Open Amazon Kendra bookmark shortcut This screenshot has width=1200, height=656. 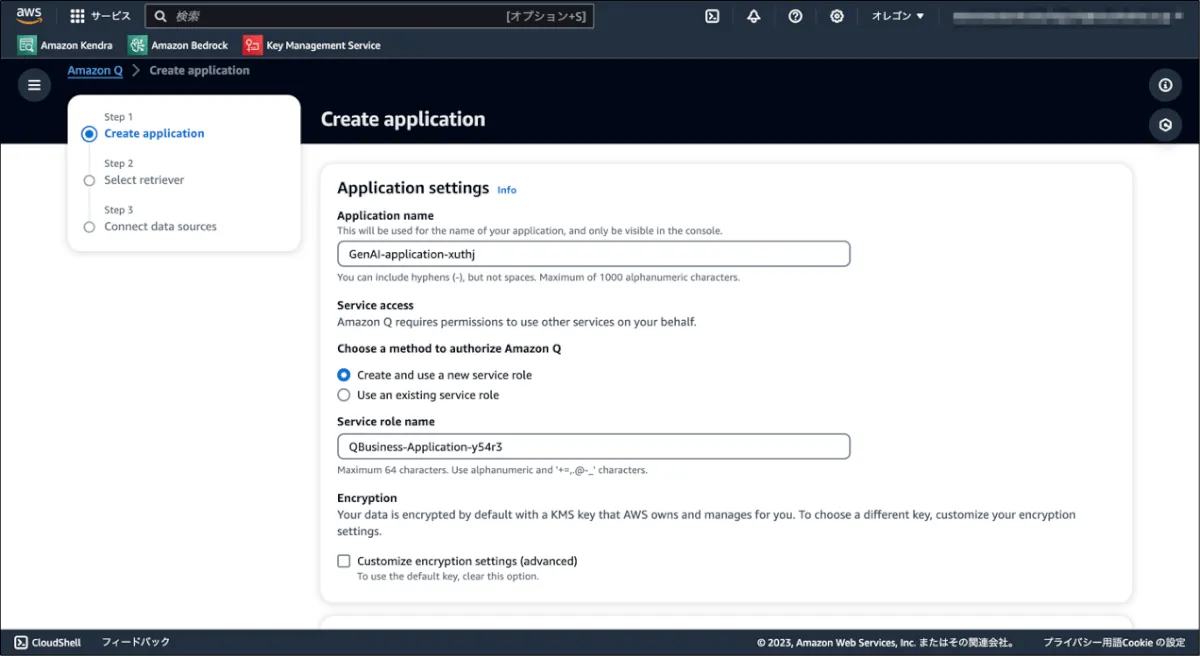(x=66, y=45)
